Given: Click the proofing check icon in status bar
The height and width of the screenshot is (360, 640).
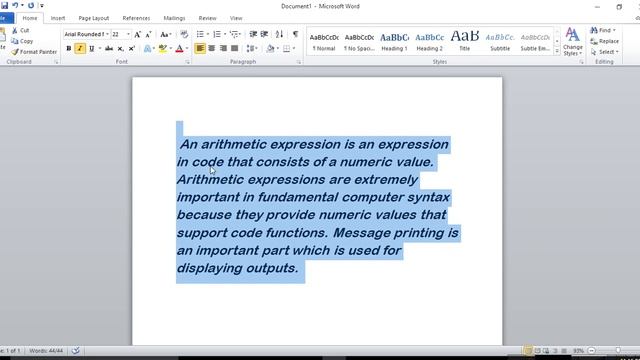Looking at the screenshot, I should pos(76,351).
